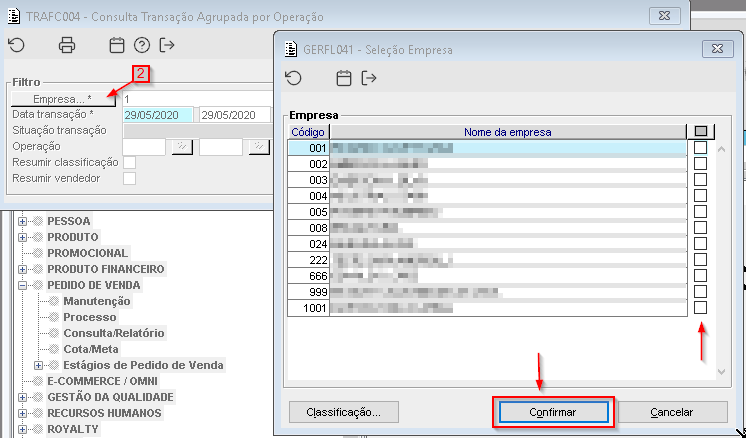
Task: Enable Resumir vendedor checkbox
Action: click(x=129, y=179)
